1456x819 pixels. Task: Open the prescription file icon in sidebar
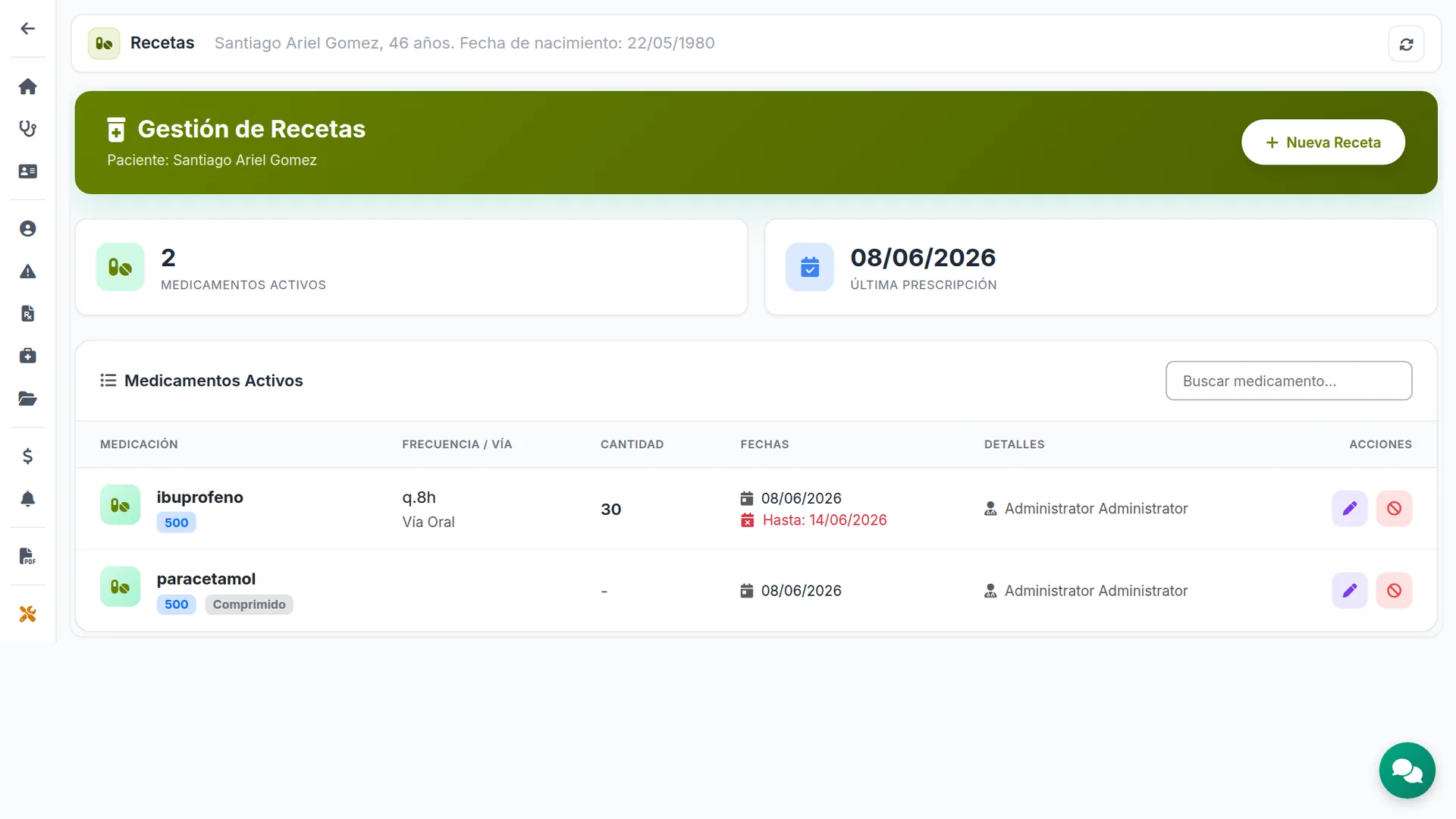(27, 314)
